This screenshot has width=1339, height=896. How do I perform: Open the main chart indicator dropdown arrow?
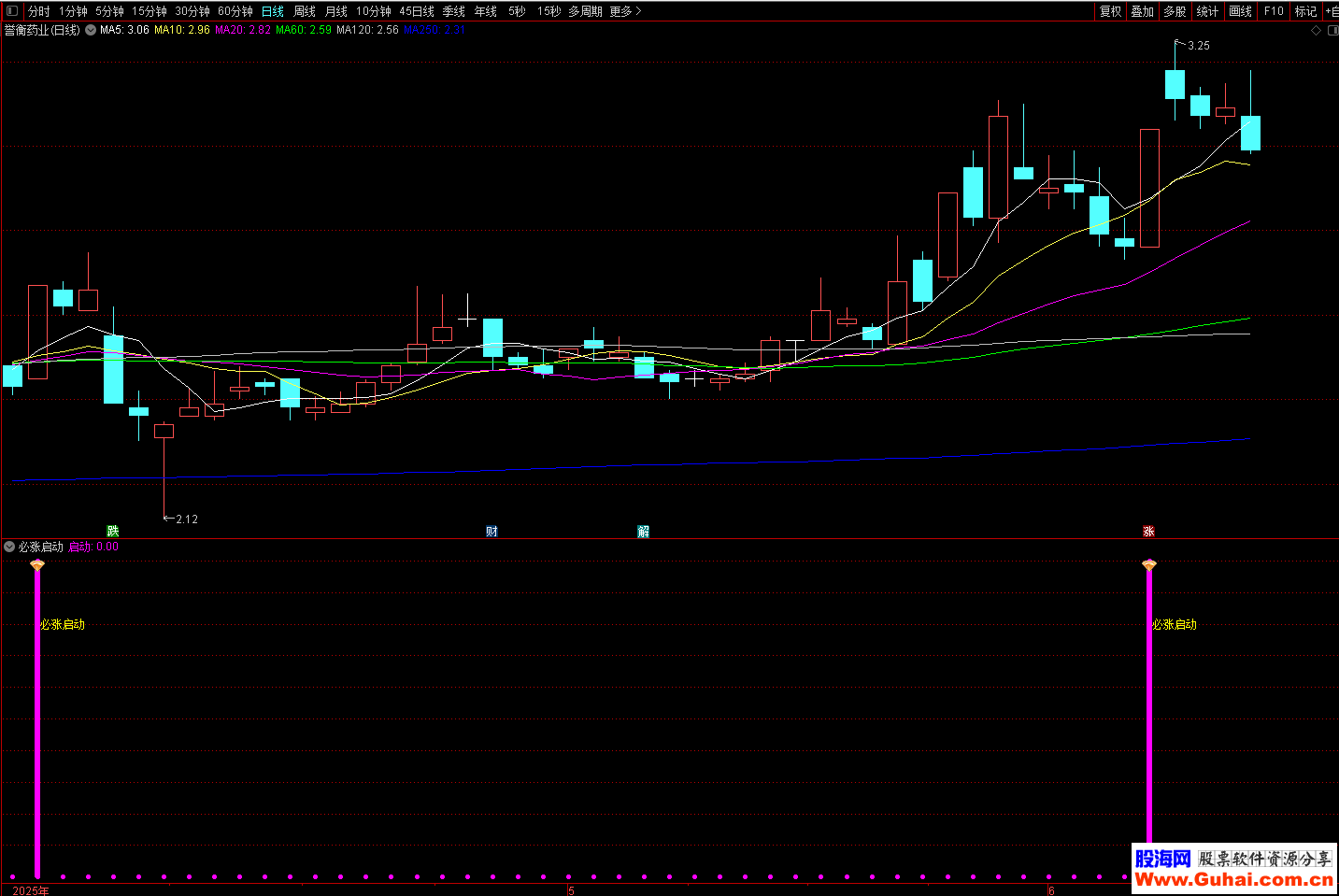(x=91, y=30)
